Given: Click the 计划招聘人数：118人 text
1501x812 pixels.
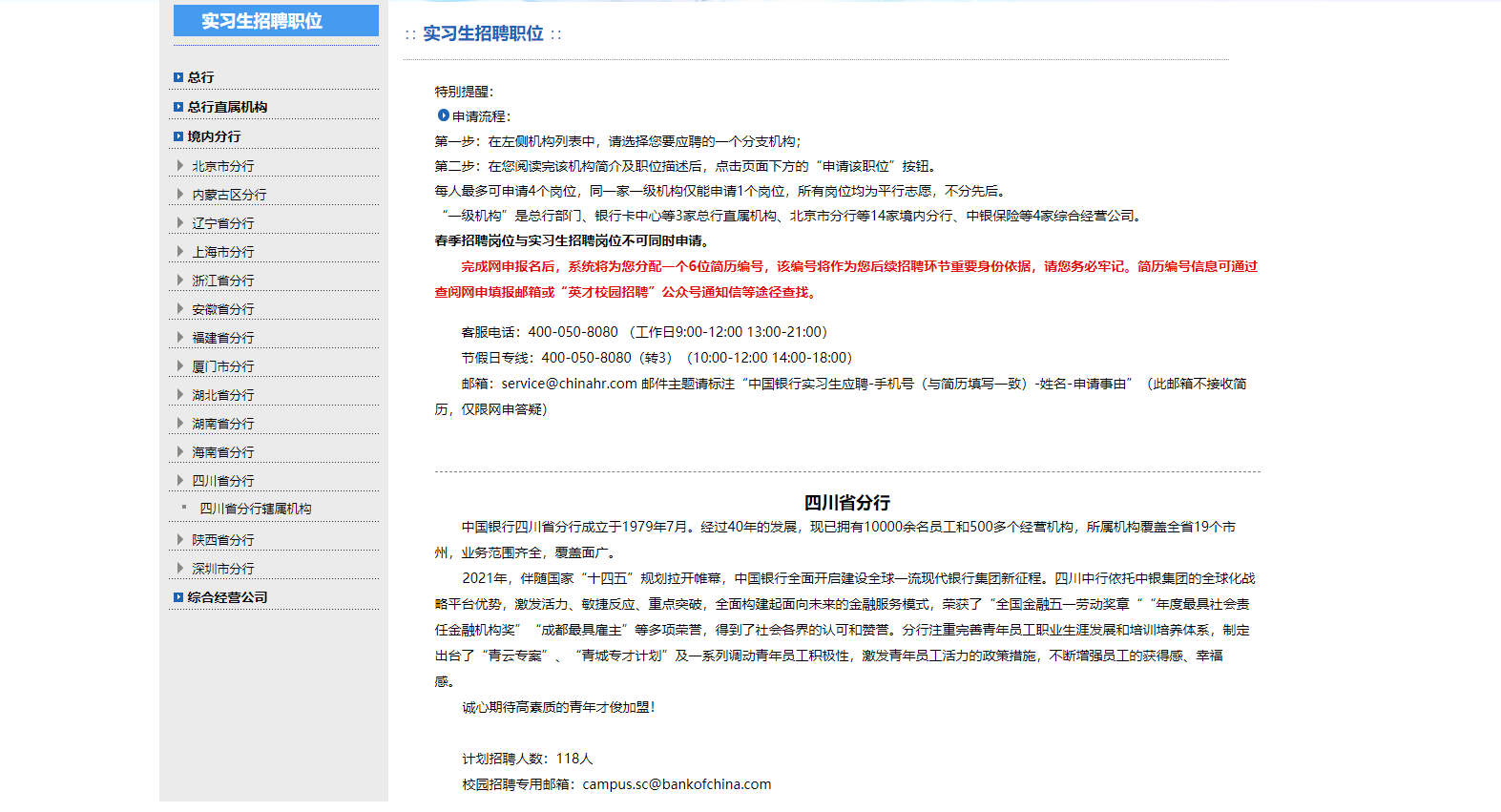Looking at the screenshot, I should coord(528,759).
